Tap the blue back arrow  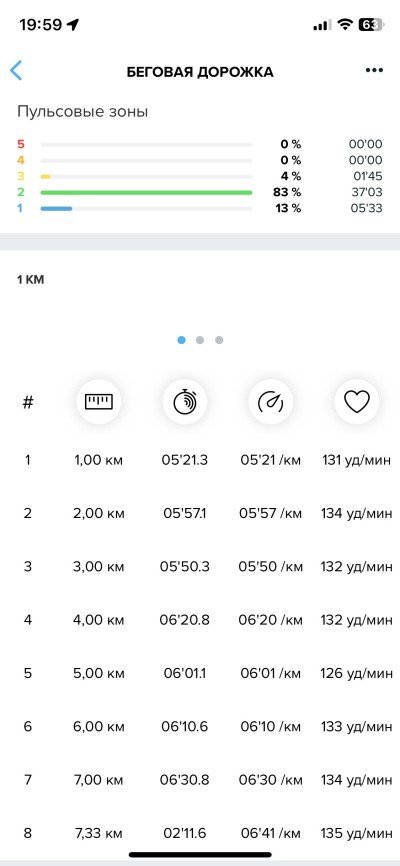16,71
